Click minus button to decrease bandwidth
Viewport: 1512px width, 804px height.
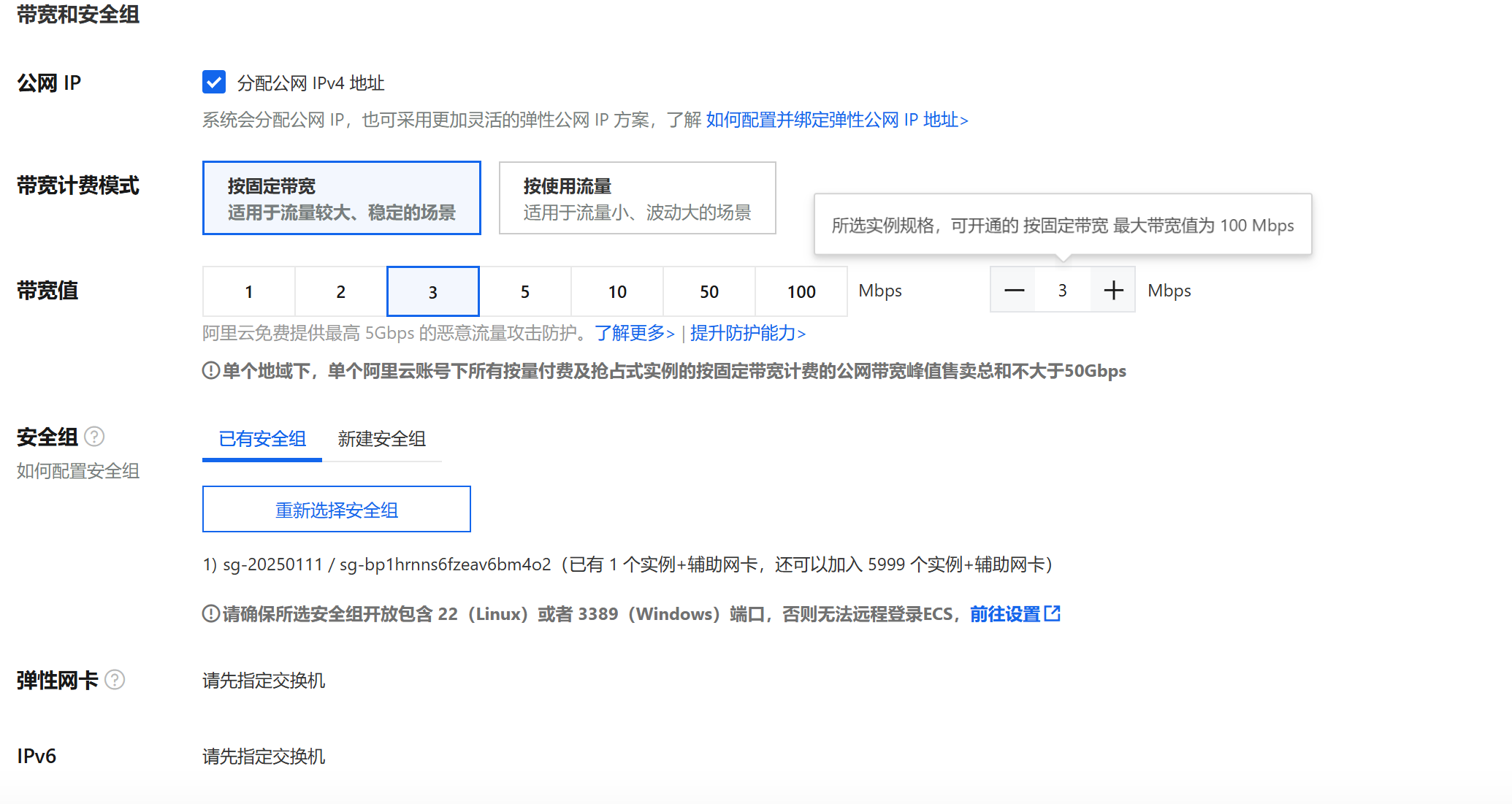point(1013,291)
